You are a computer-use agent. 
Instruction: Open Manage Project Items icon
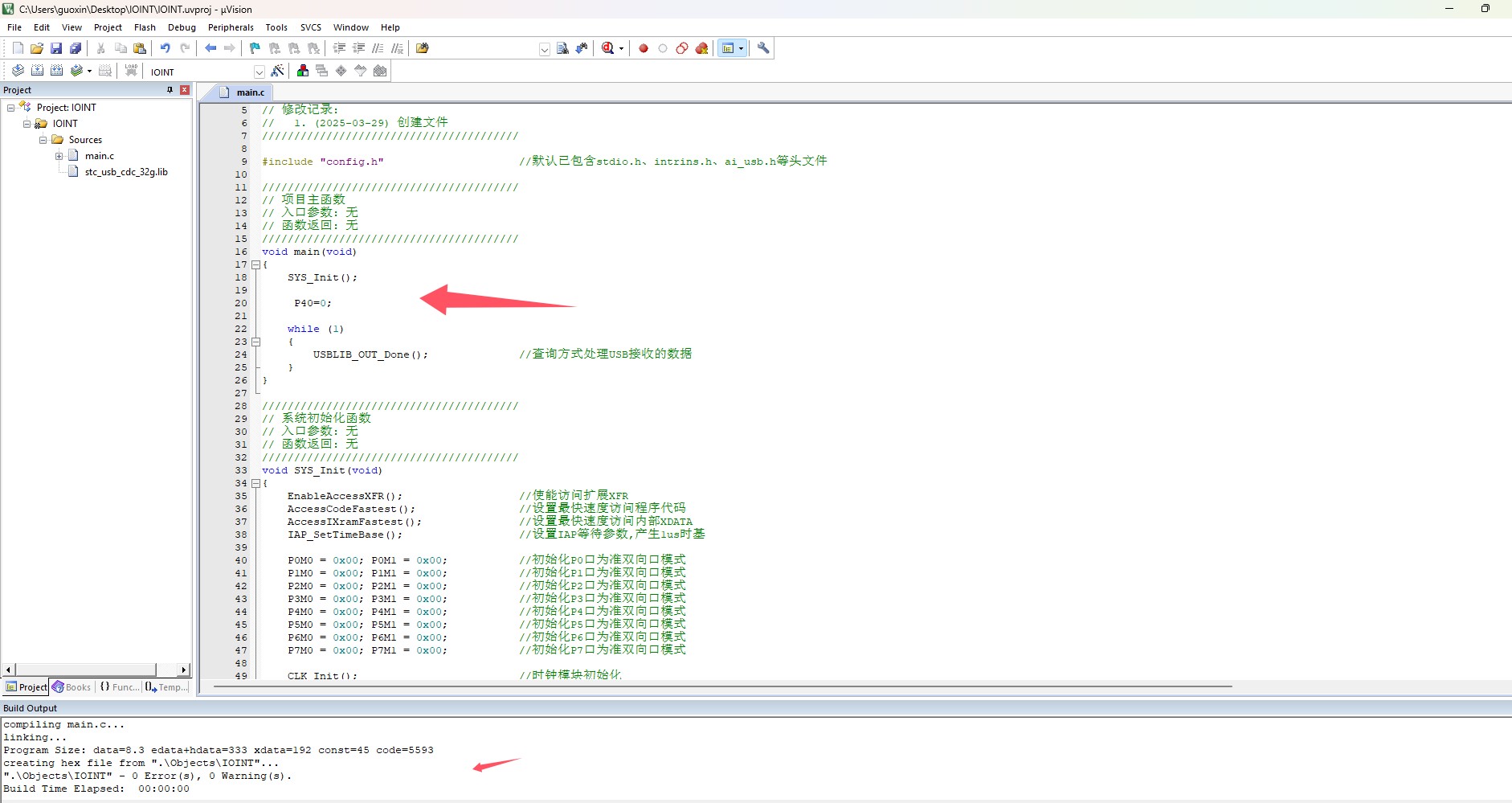[303, 71]
